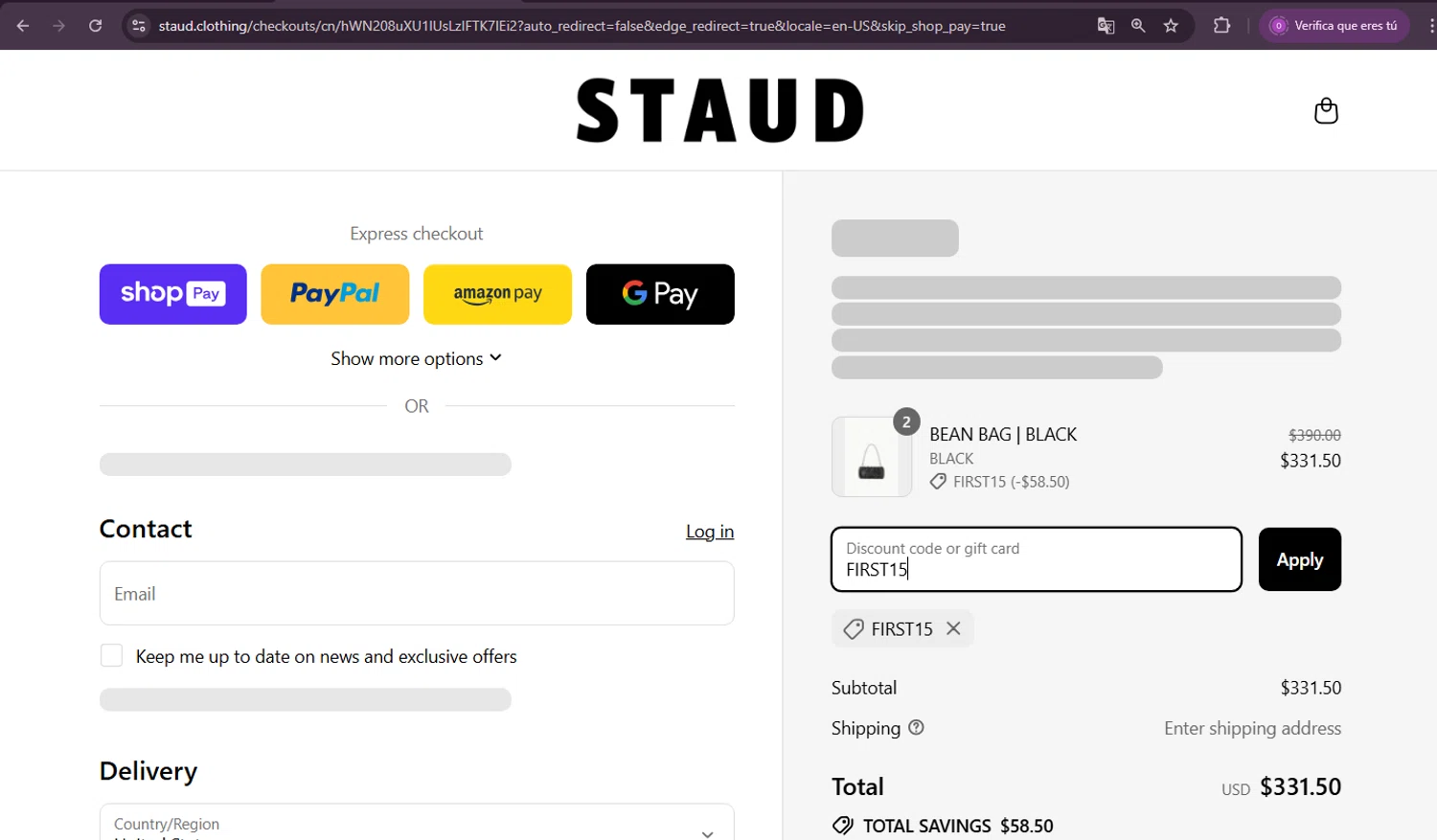Apply the discount code
This screenshot has width=1437, height=840.
click(x=1300, y=559)
